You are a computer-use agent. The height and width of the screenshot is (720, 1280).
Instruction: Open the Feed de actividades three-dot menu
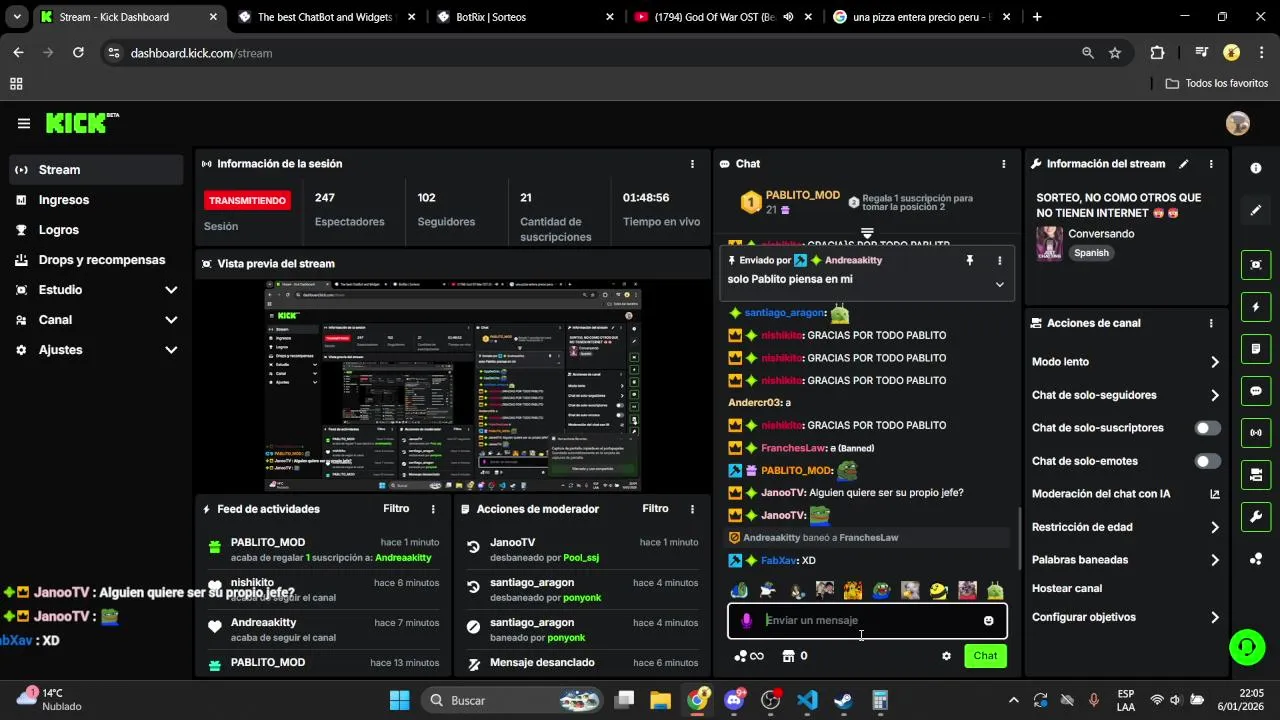pos(433,509)
